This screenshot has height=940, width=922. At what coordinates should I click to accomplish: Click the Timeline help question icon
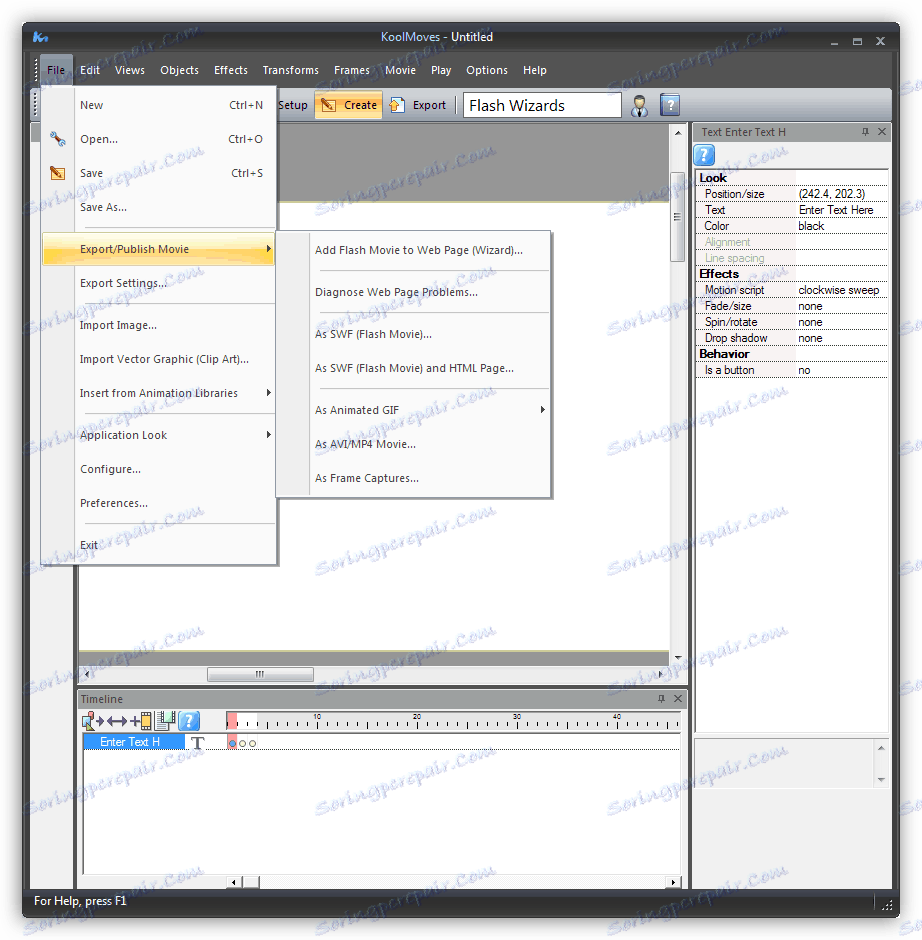189,721
